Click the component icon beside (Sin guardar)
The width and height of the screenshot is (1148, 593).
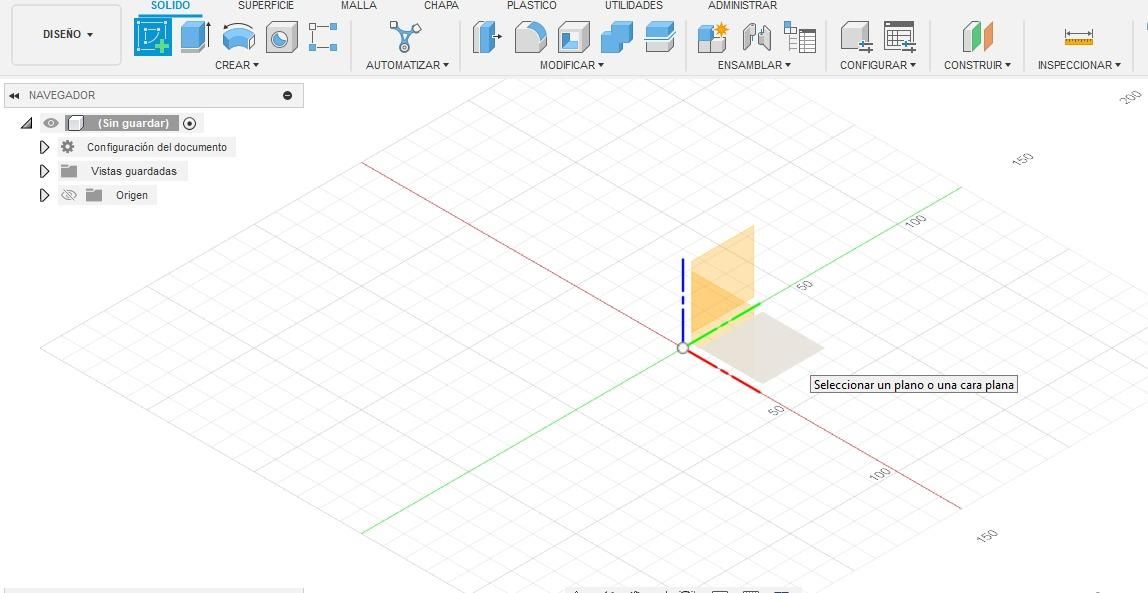tap(75, 123)
